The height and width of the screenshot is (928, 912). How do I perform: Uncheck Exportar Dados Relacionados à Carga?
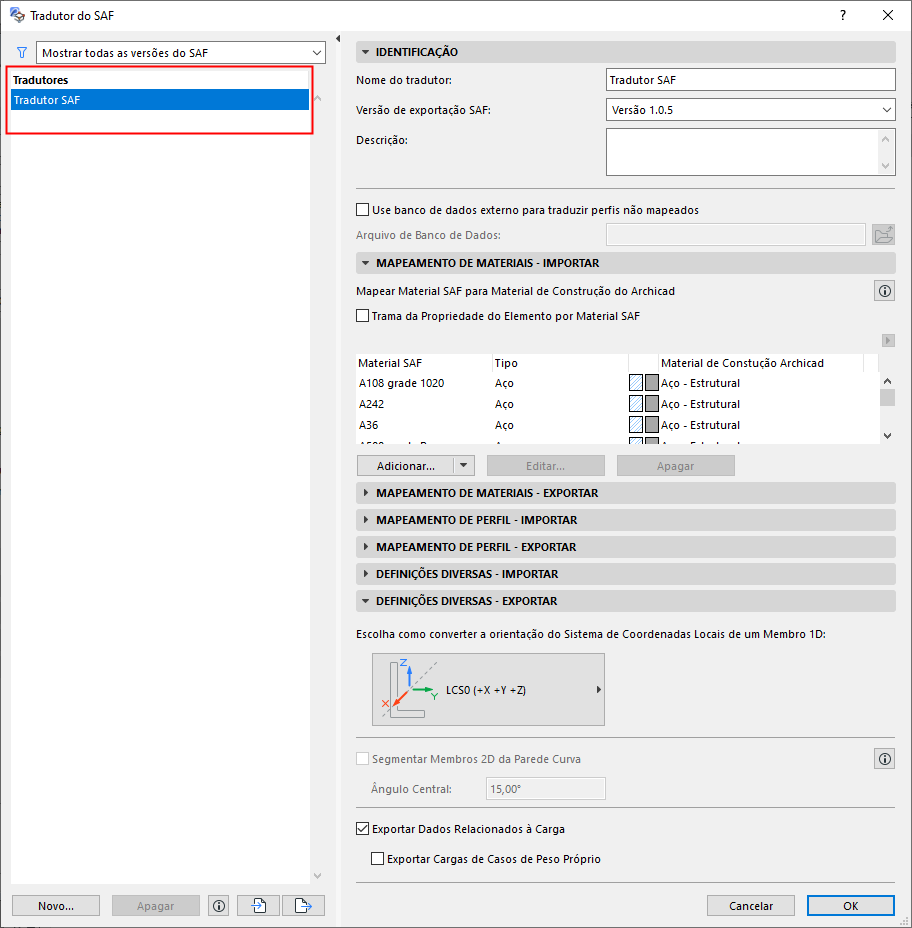(362, 829)
